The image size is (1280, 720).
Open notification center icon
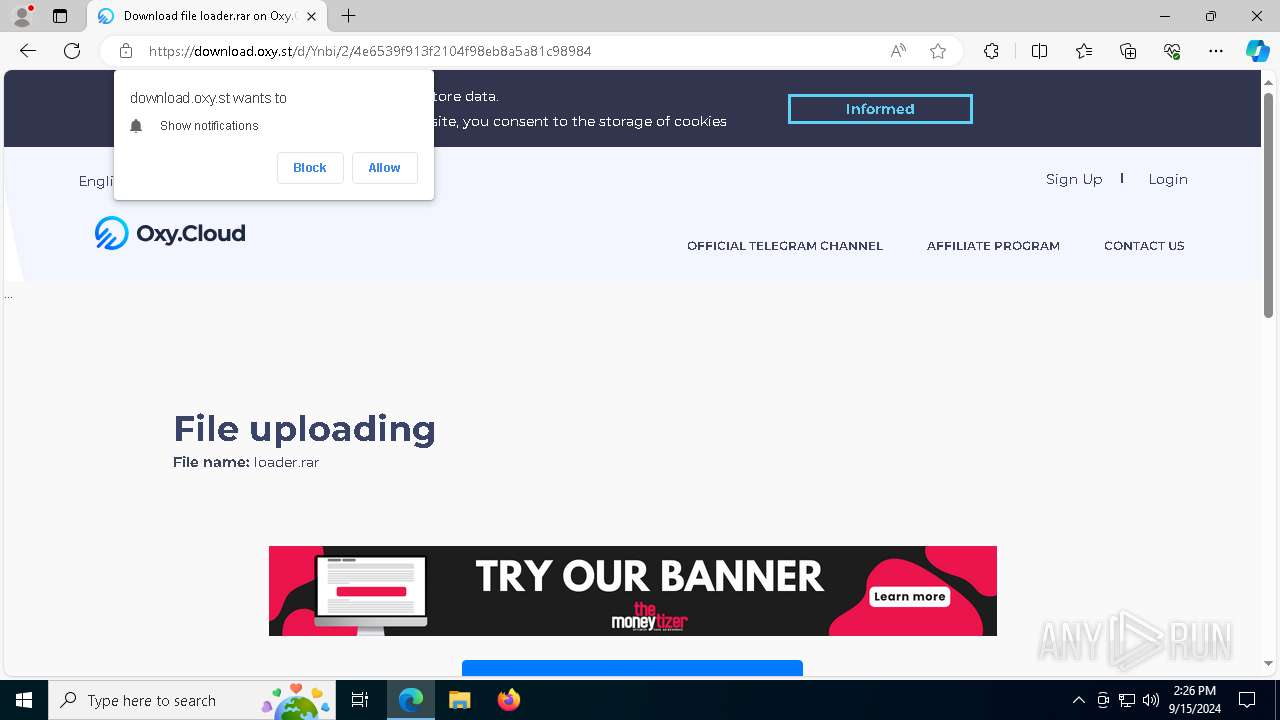(x=1247, y=700)
